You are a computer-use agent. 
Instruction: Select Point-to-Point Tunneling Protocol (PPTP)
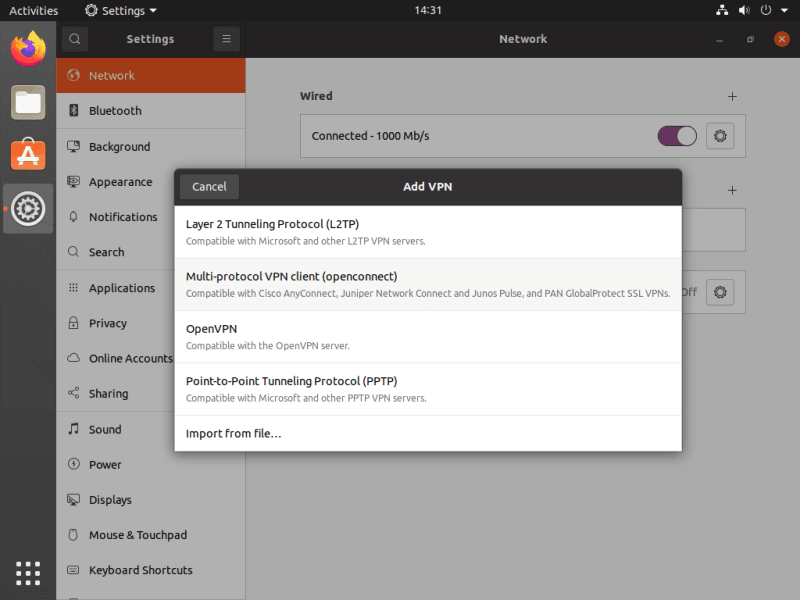point(428,389)
